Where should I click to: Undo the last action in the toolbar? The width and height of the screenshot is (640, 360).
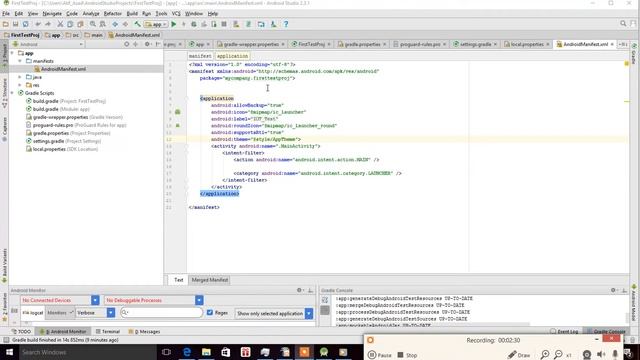[38, 24]
